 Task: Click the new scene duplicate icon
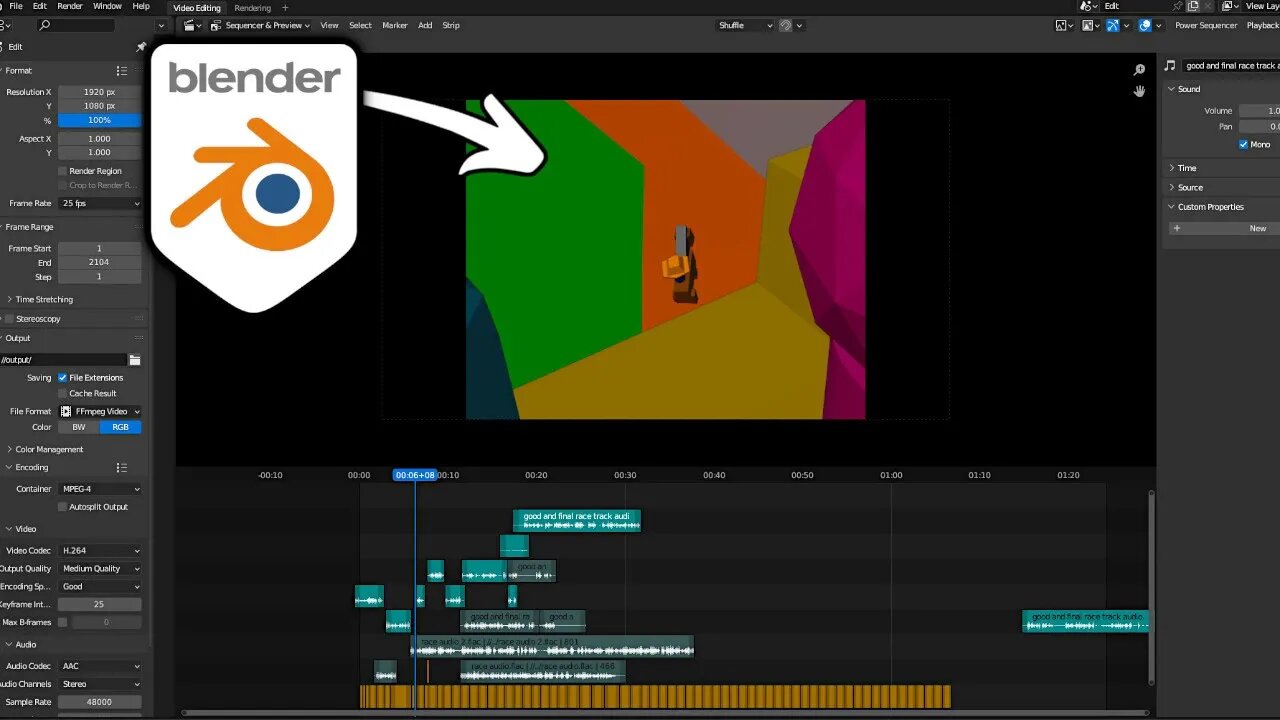[1192, 6]
